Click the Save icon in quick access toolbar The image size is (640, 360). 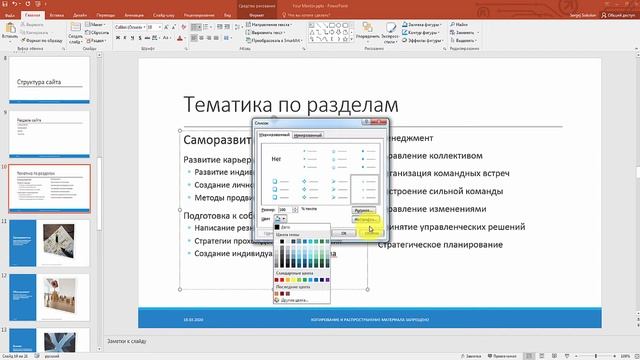click(x=5, y=4)
